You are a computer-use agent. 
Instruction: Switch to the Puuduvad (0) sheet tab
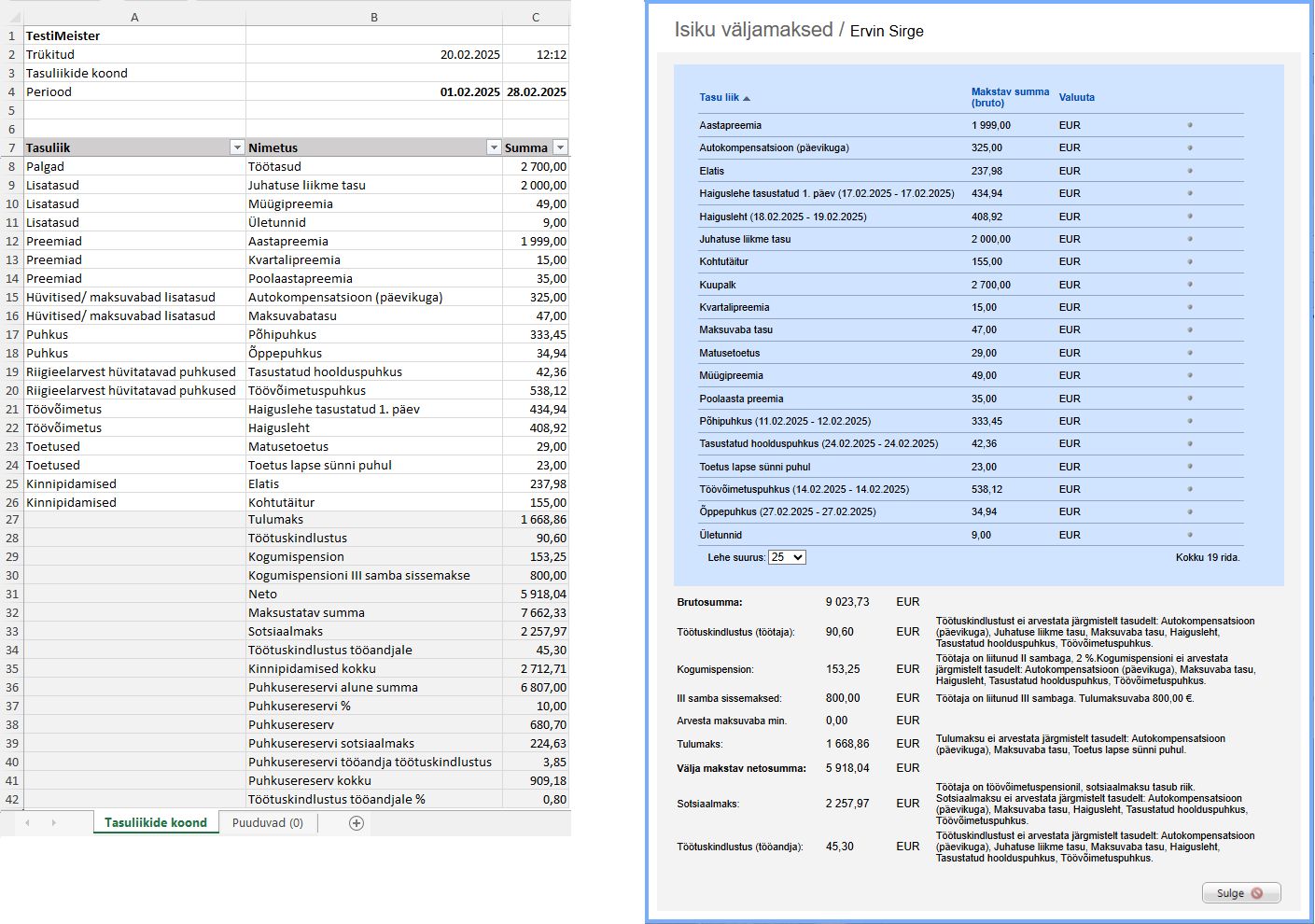[268, 822]
